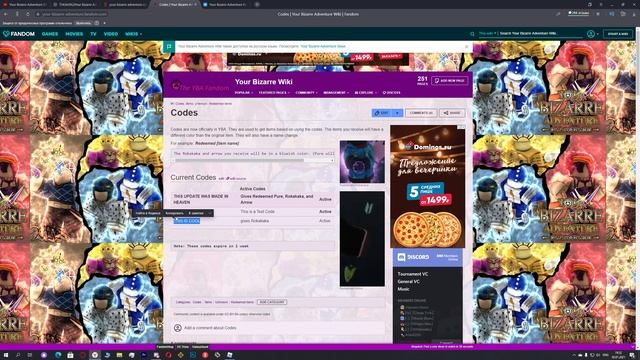Screen dimensions: 640x360
Task: Open the Windows Start menu
Action: [6, 355]
